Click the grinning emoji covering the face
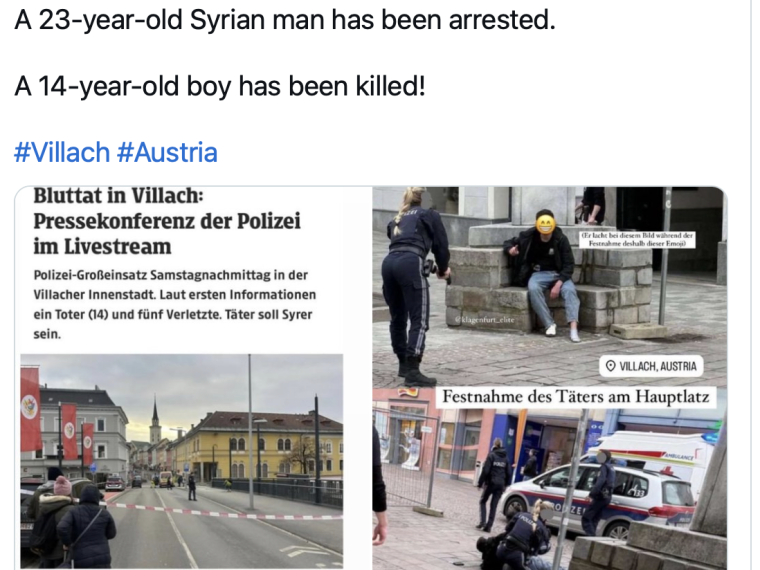The image size is (760, 570). click(545, 224)
